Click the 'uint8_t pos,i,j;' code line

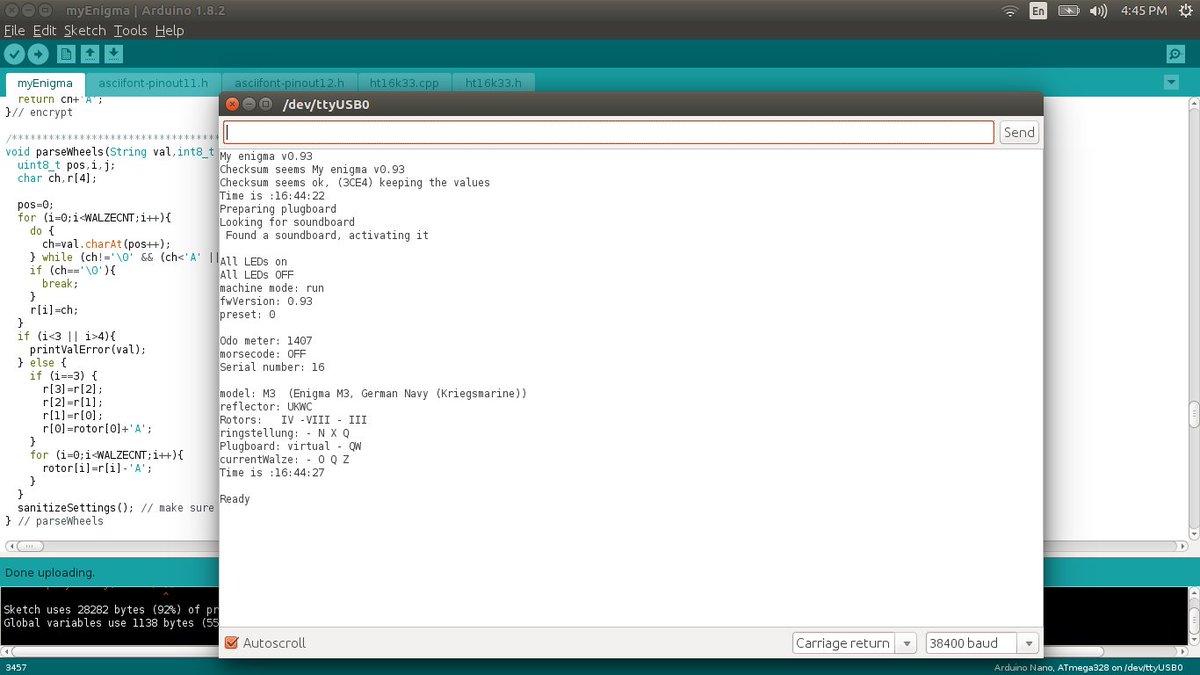[64, 165]
